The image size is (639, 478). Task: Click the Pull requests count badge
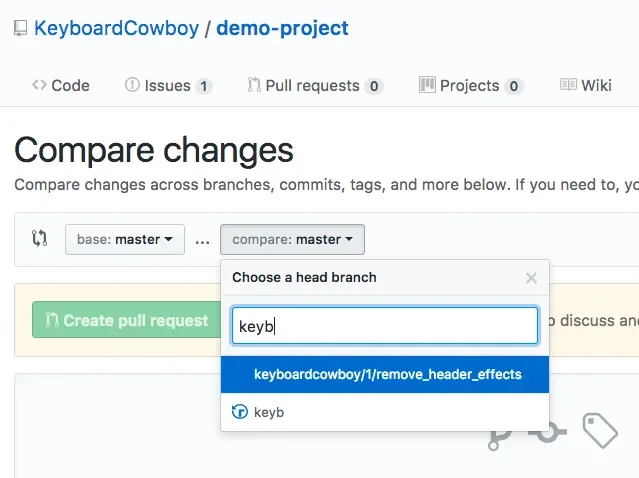coord(374,86)
